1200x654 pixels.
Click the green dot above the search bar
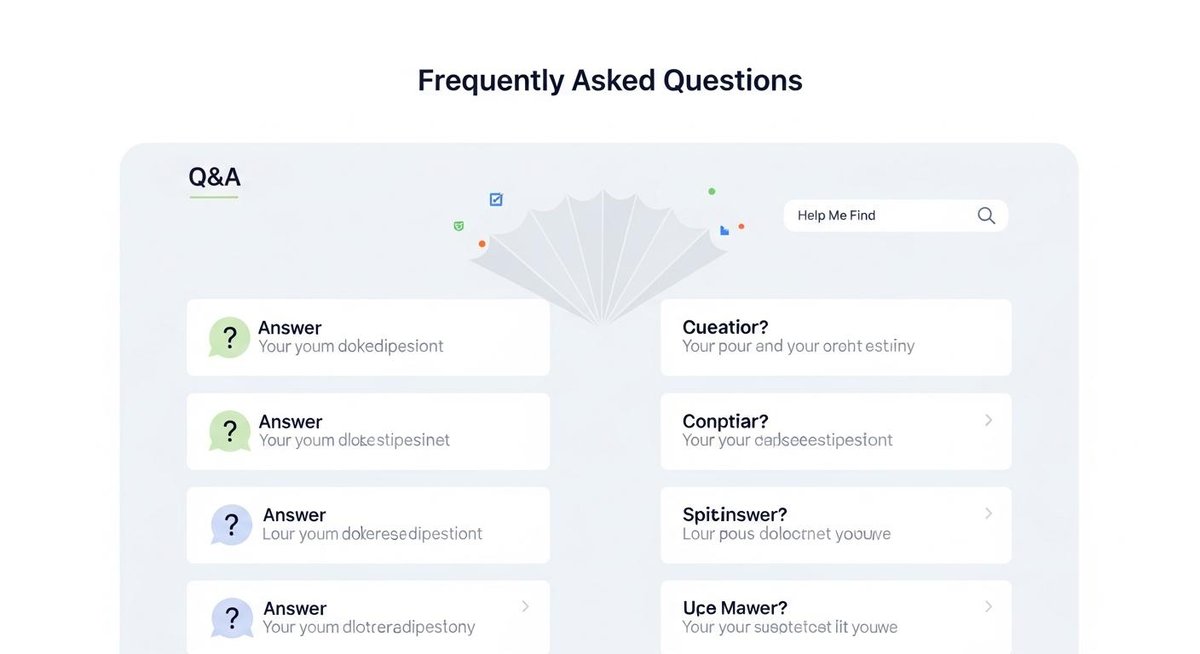712,190
